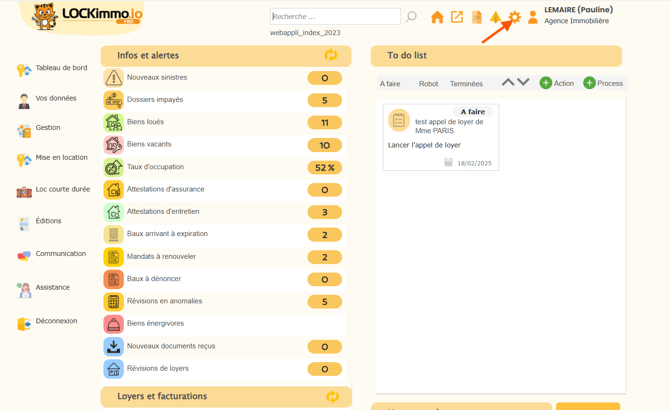The width and height of the screenshot is (670, 410).
Task: Open the test appel de loyer task card
Action: [441, 136]
